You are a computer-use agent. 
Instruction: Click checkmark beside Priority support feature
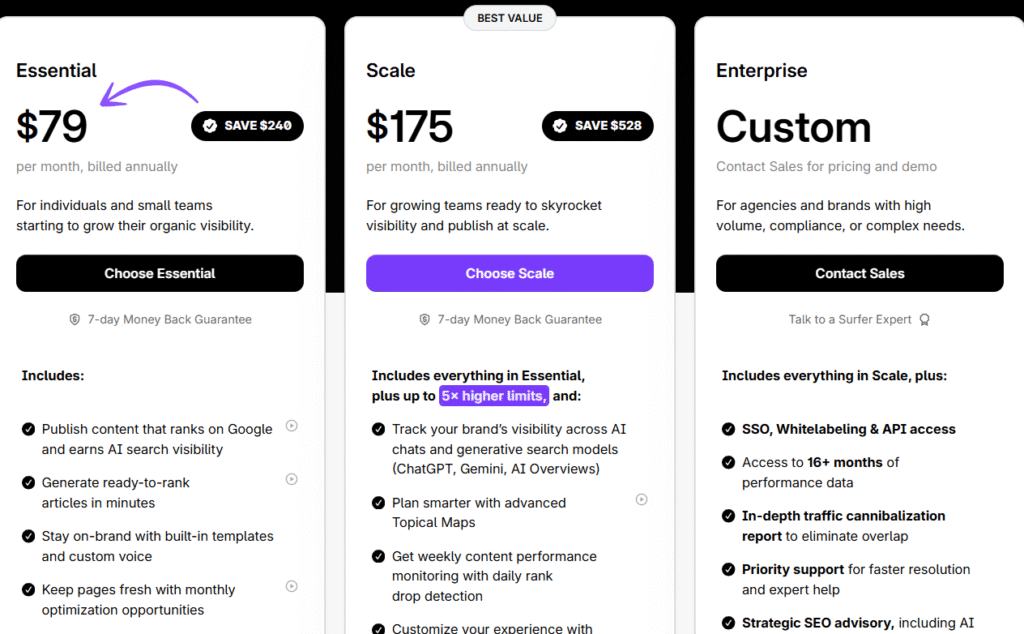tap(729, 569)
